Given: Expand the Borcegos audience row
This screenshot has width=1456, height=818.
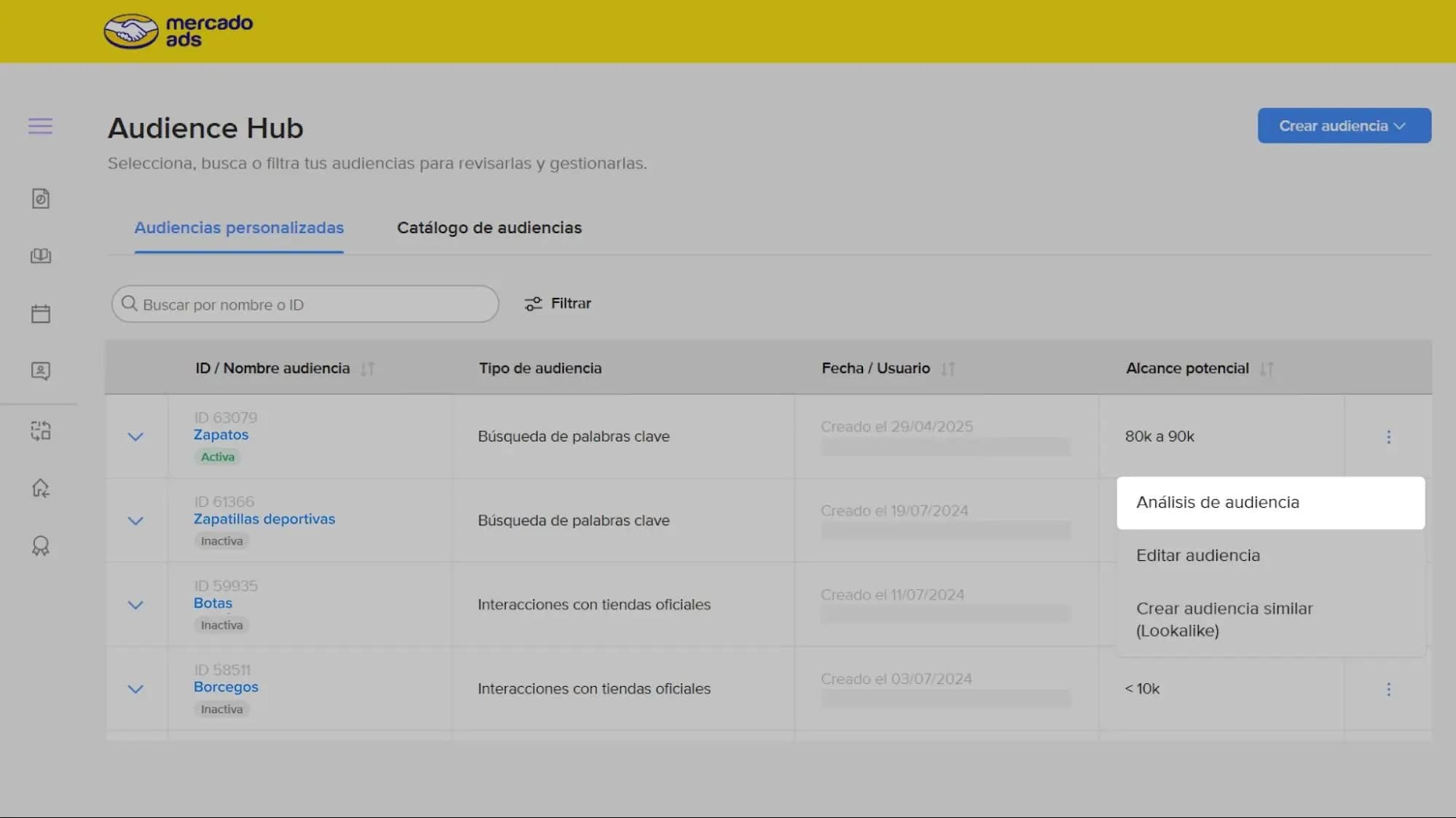Looking at the screenshot, I should click(135, 689).
